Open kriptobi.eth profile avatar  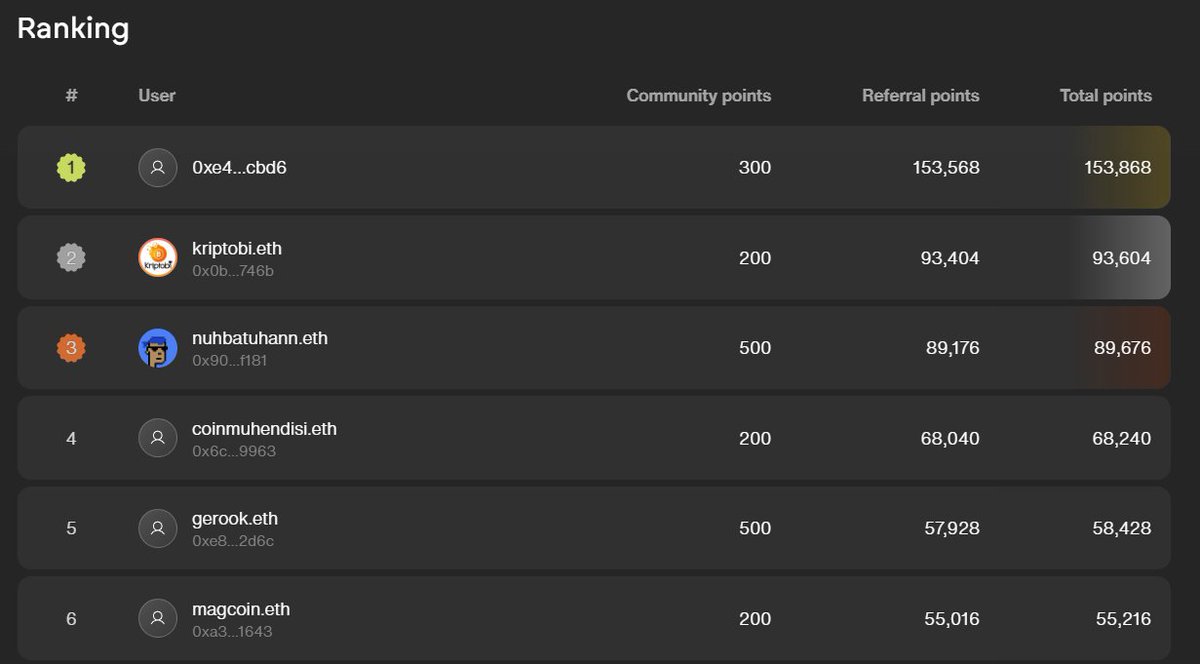click(x=157, y=258)
